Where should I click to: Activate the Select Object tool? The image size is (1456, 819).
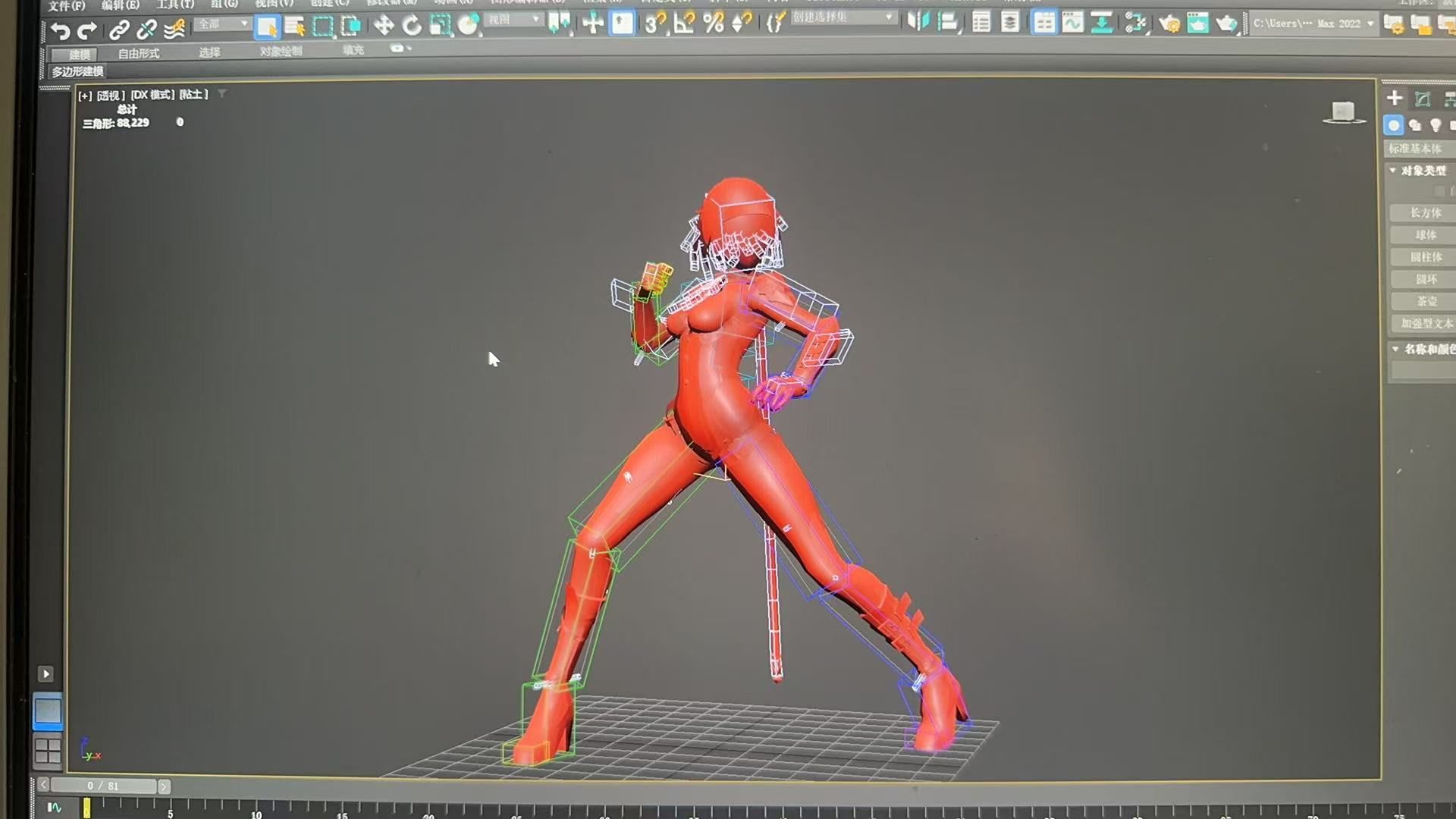coord(267,27)
